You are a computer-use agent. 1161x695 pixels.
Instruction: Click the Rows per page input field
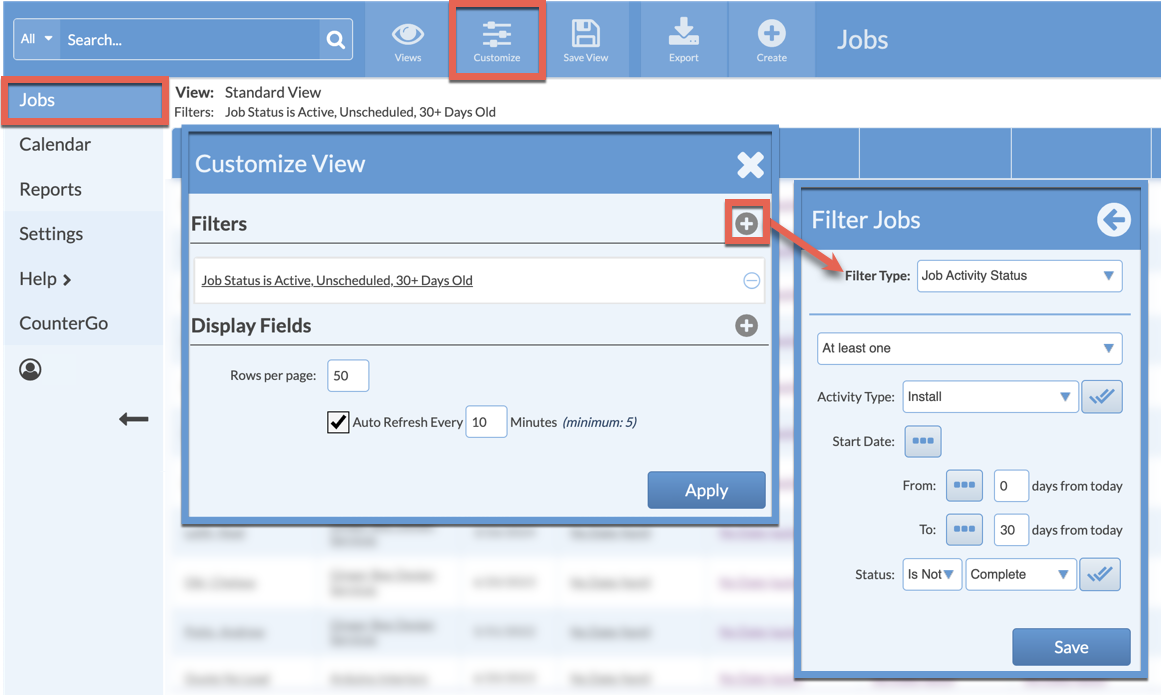[x=347, y=375]
